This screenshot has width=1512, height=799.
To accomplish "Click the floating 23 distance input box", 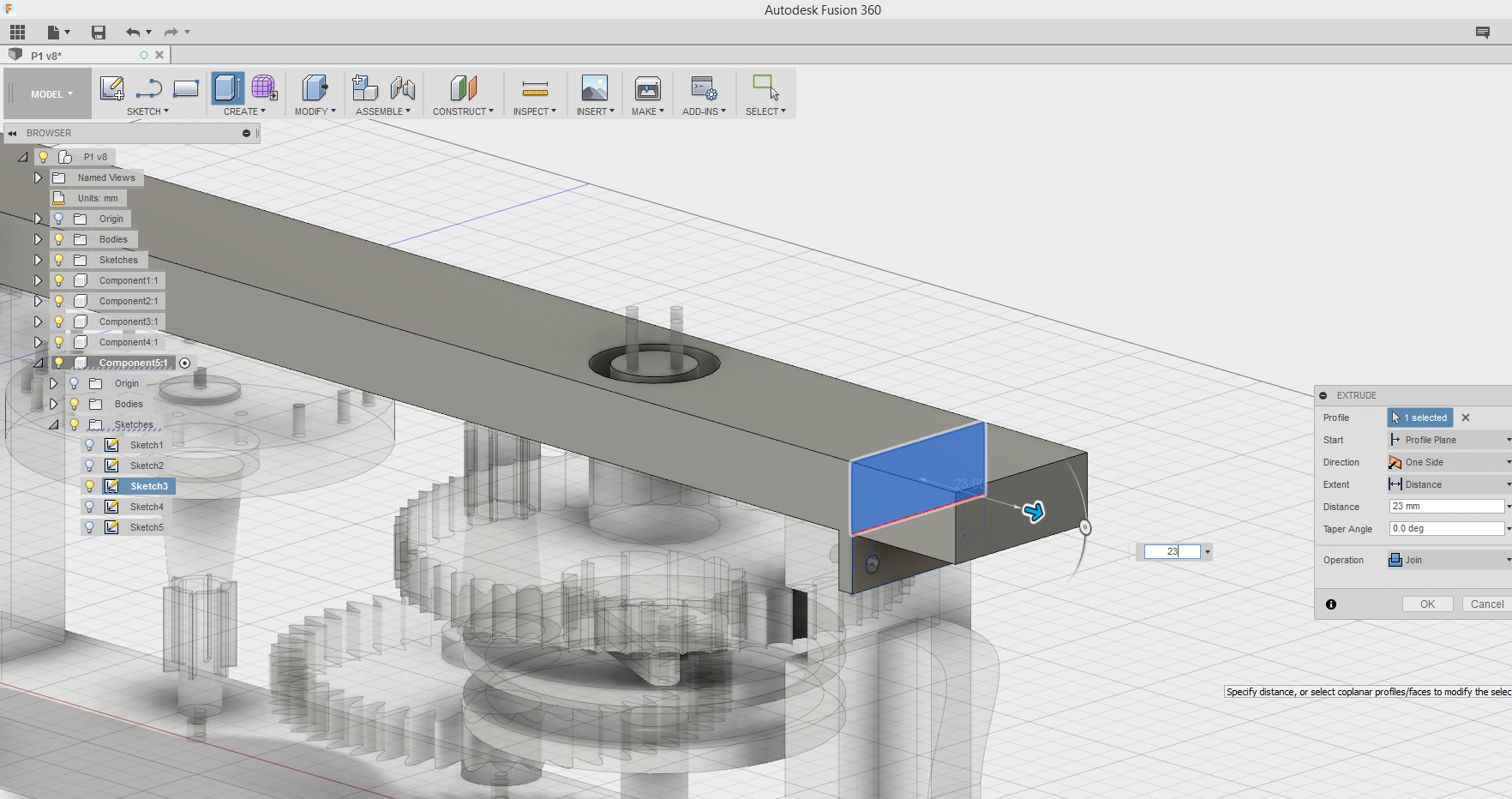I will [1172, 552].
